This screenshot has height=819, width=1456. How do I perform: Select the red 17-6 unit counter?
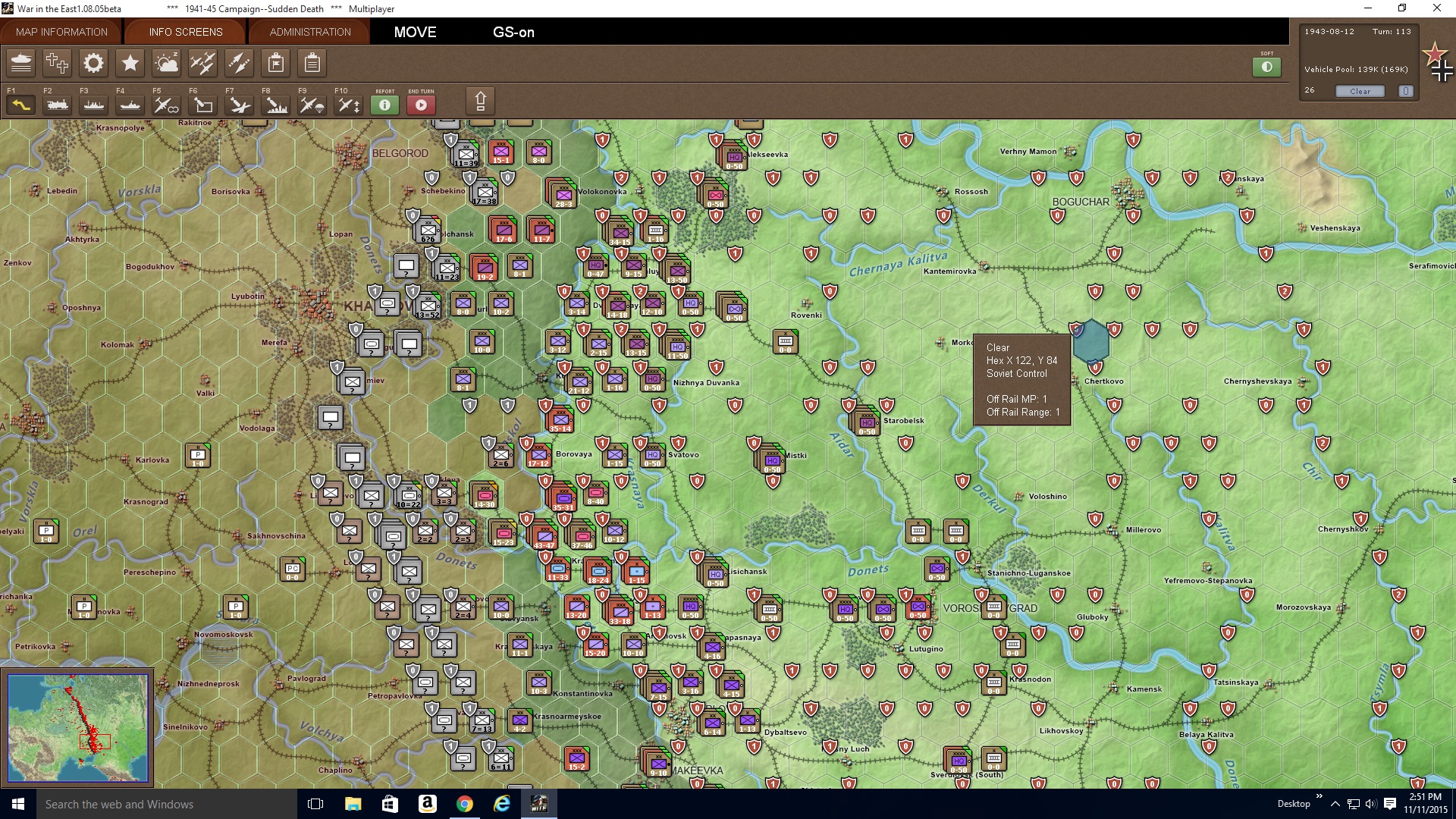[503, 229]
